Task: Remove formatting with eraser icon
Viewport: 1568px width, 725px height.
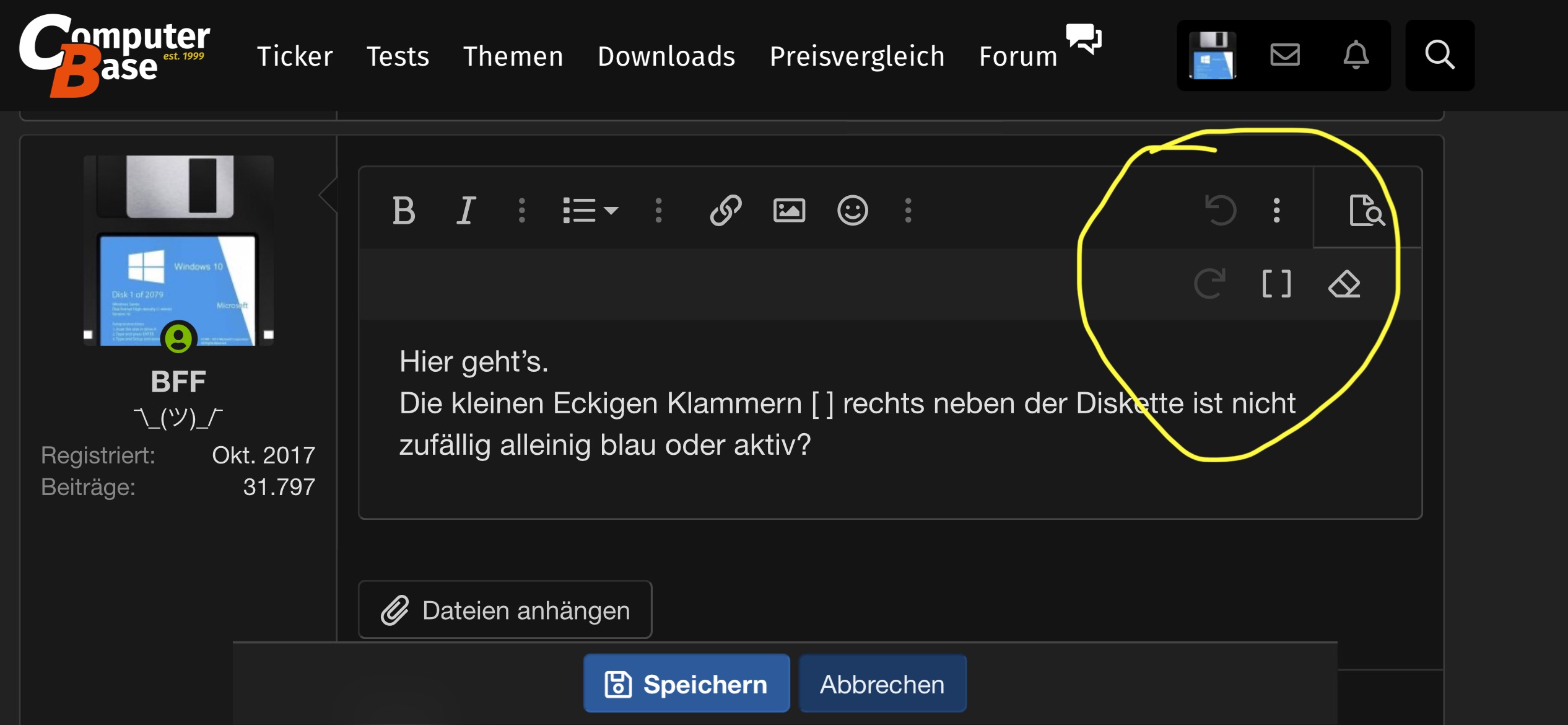Action: pyautogui.click(x=1344, y=284)
